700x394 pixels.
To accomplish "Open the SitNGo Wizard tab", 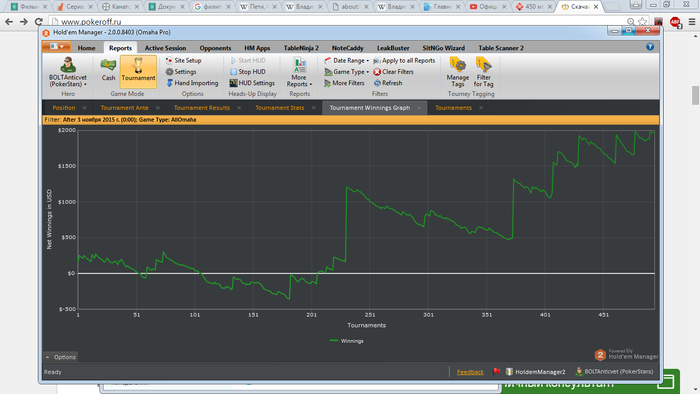I will (x=443, y=48).
